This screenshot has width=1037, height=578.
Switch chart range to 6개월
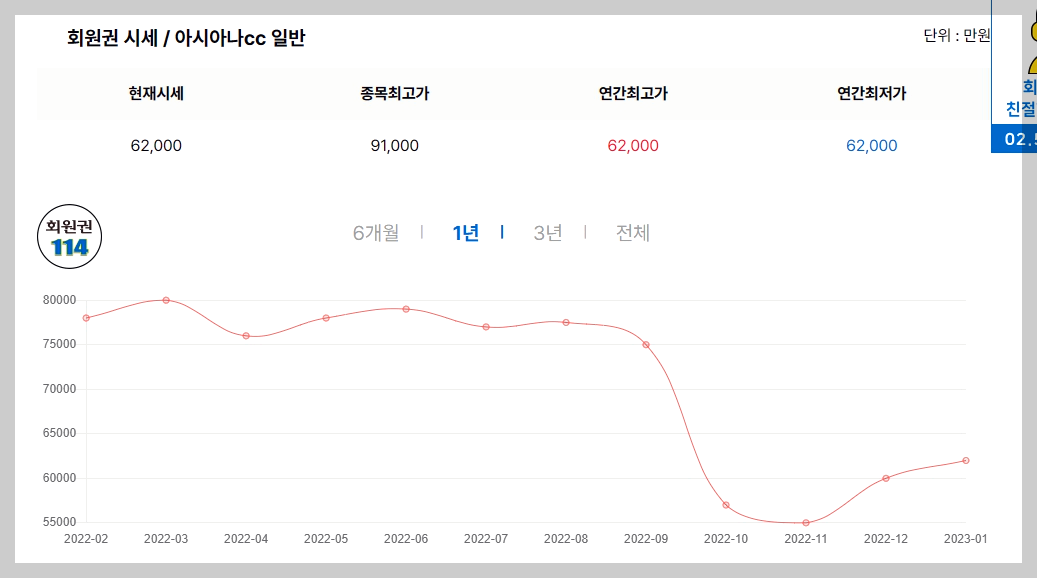click(x=376, y=233)
